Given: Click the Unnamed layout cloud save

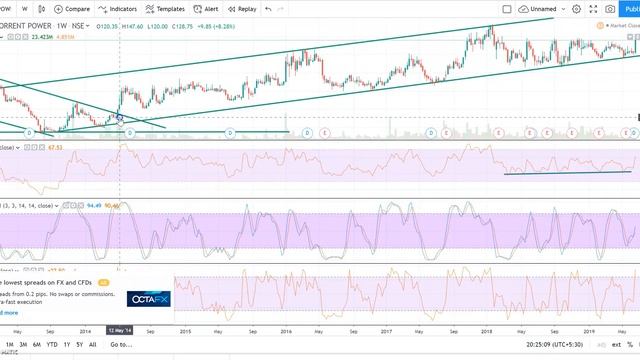Looking at the screenshot, I should 537,9.
